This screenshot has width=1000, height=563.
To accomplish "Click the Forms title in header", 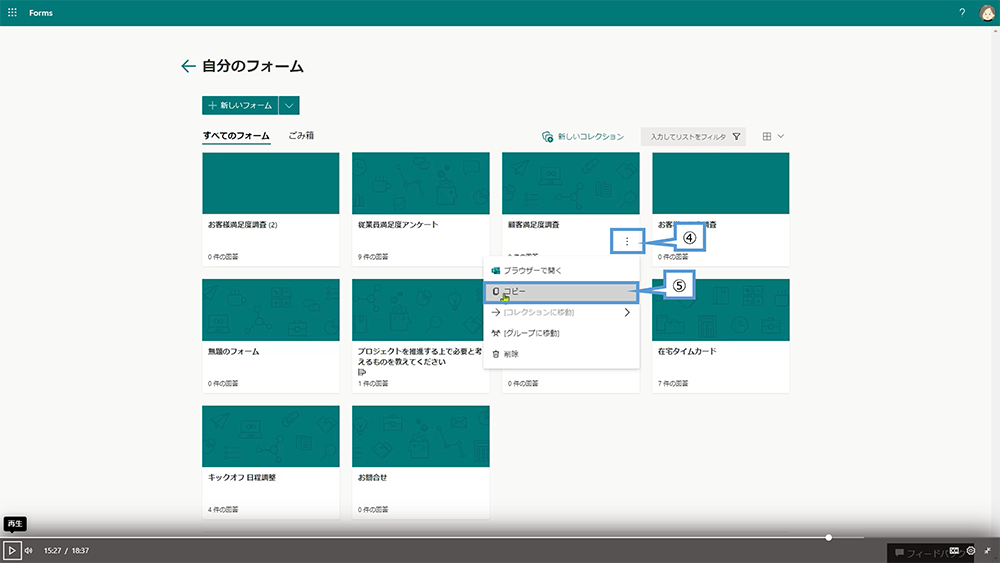I will tap(41, 13).
